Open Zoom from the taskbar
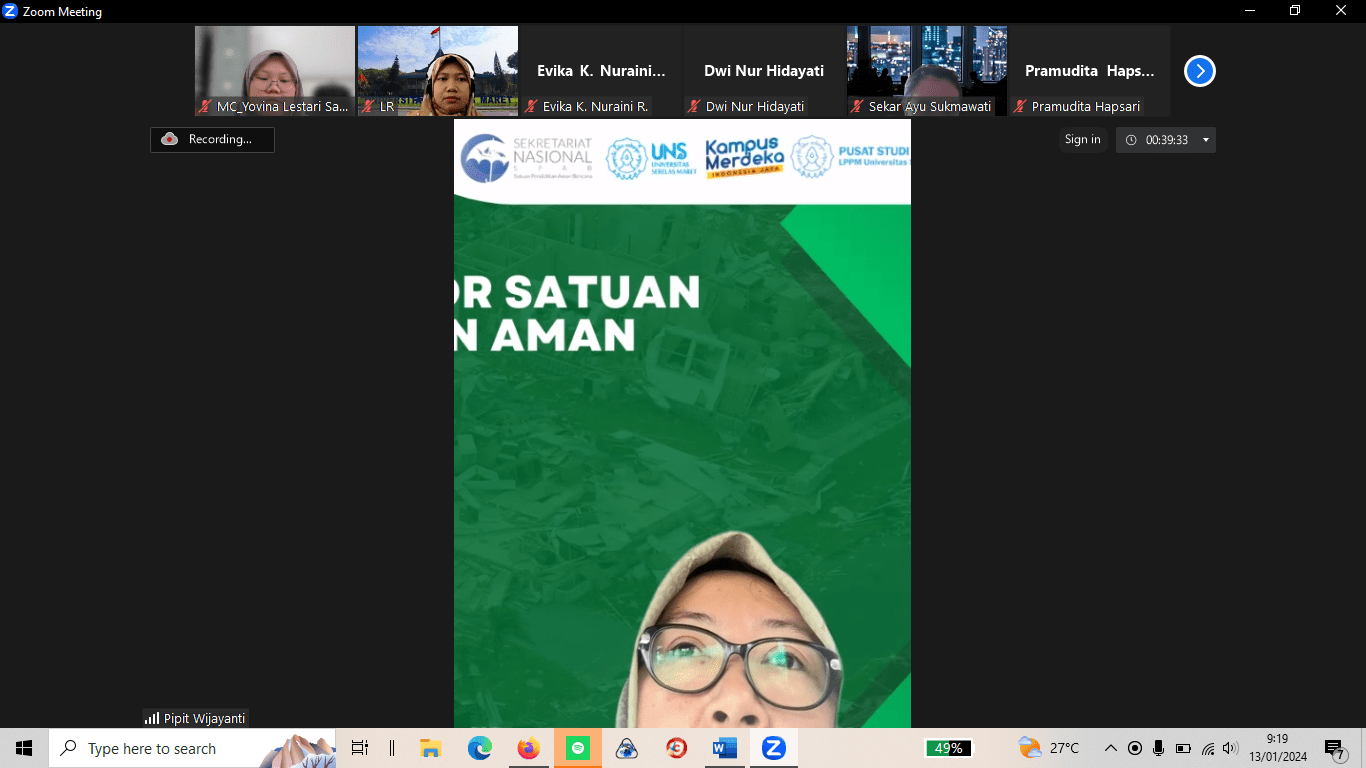This screenshot has width=1366, height=768. pyautogui.click(x=773, y=748)
